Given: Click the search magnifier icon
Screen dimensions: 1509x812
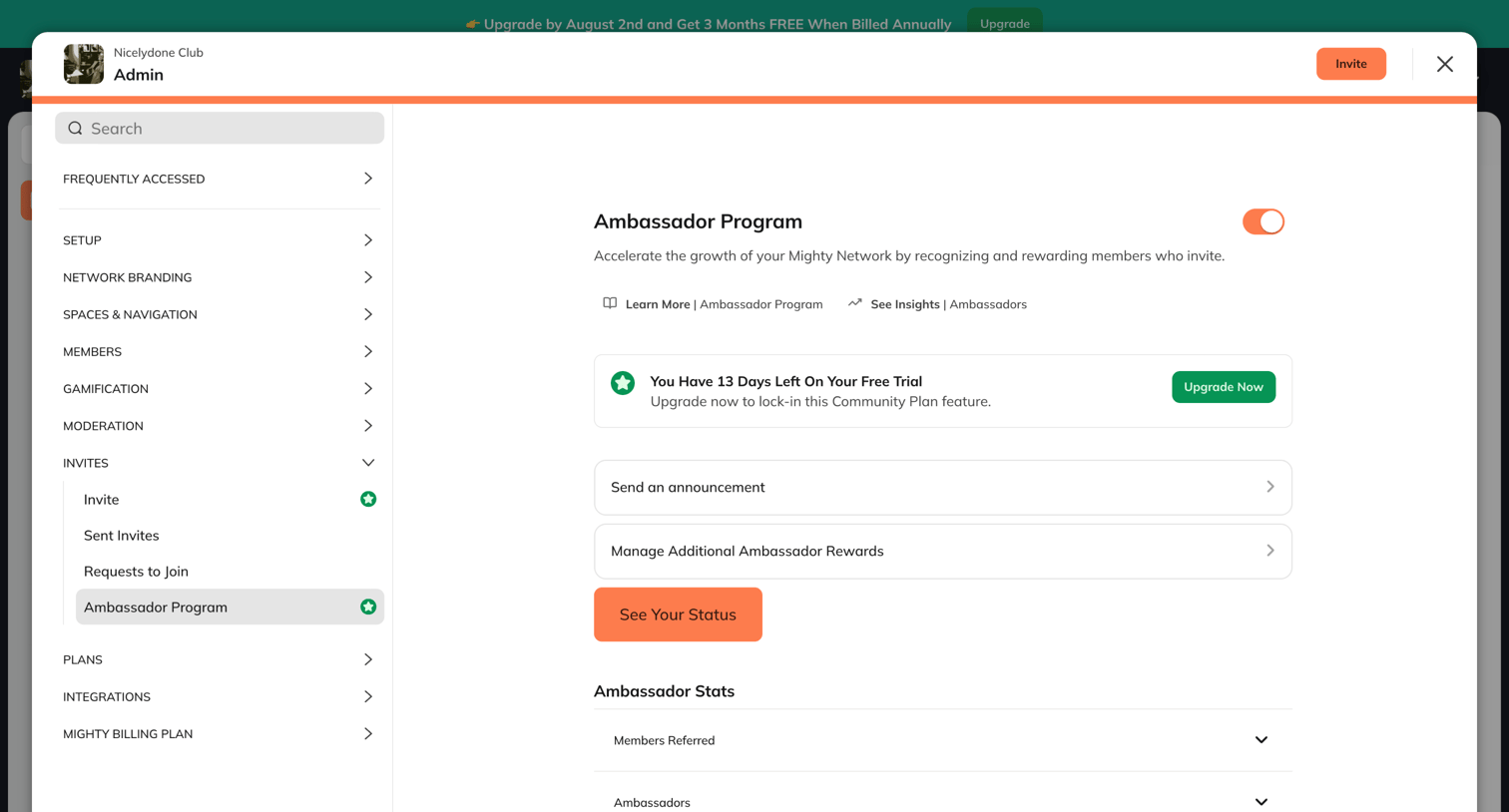Looking at the screenshot, I should click(x=75, y=129).
